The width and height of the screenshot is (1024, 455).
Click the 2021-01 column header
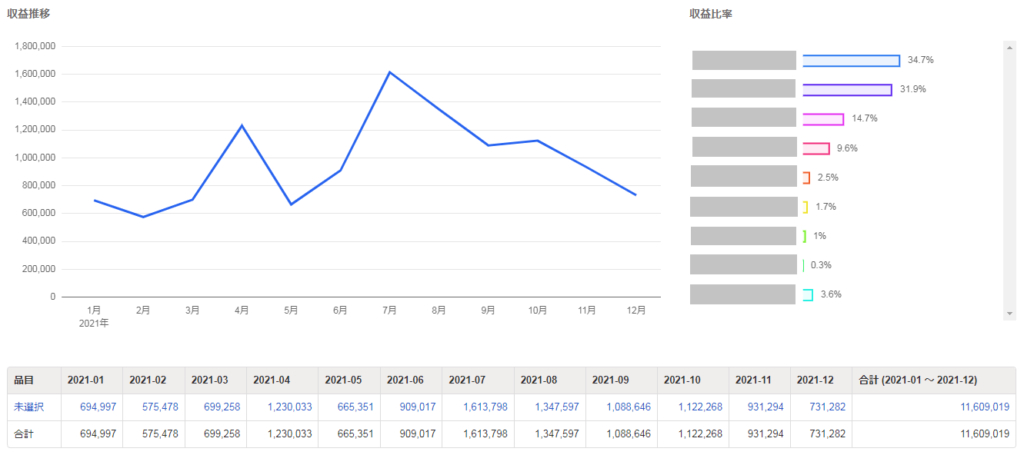tap(91, 381)
